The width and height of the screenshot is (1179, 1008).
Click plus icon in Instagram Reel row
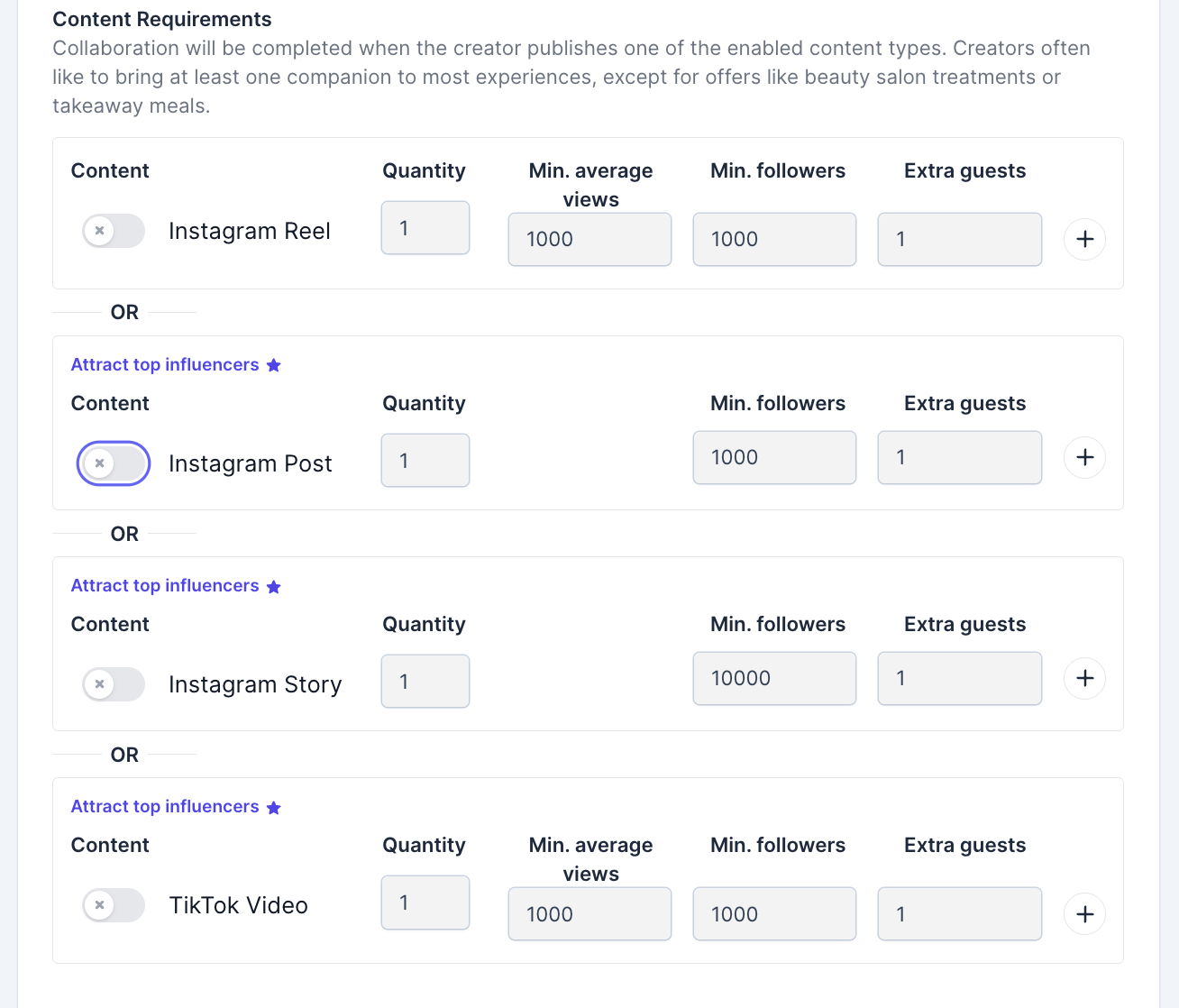pyautogui.click(x=1084, y=239)
